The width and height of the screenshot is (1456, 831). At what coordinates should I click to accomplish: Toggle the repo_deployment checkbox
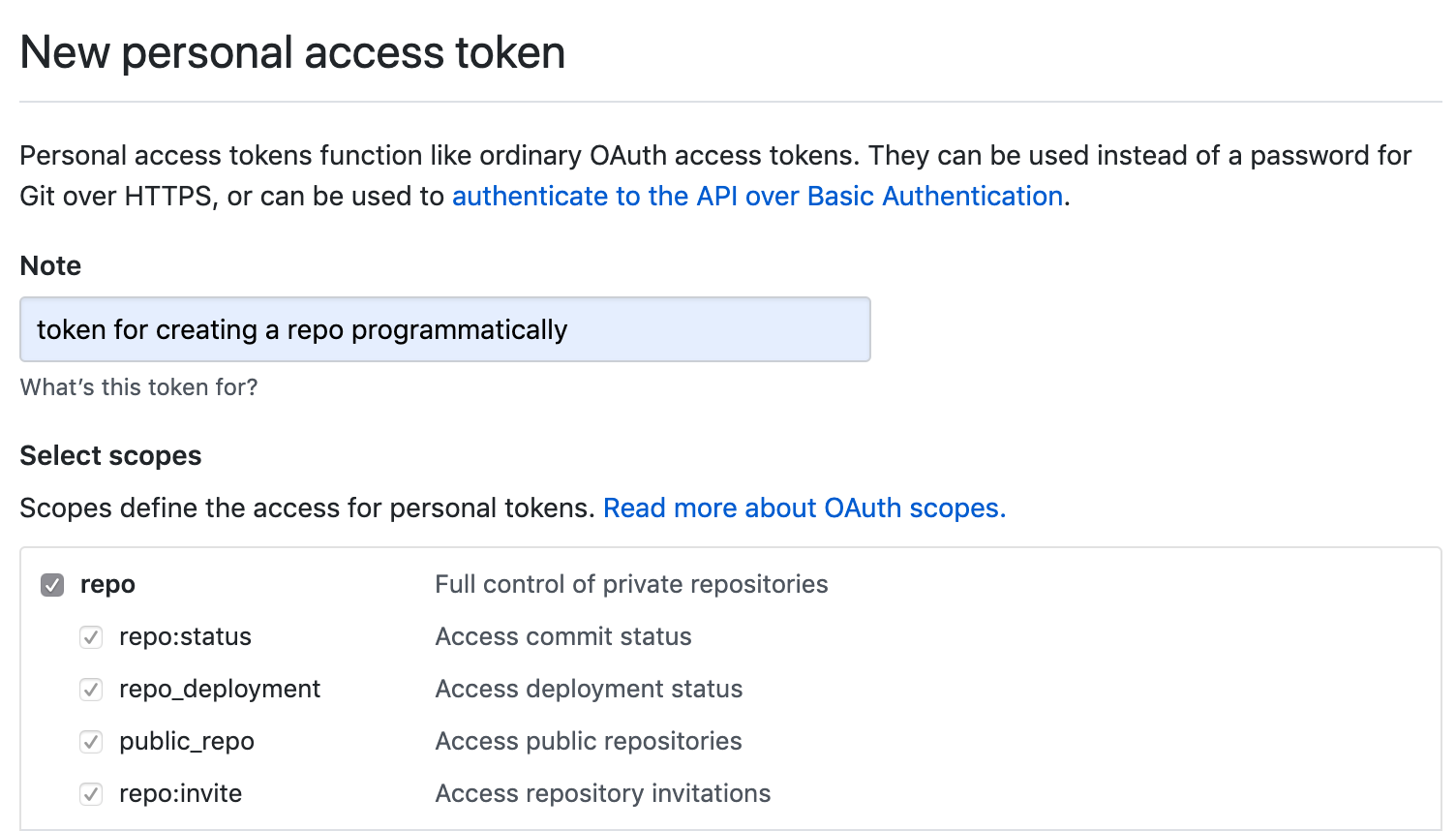pyautogui.click(x=91, y=690)
